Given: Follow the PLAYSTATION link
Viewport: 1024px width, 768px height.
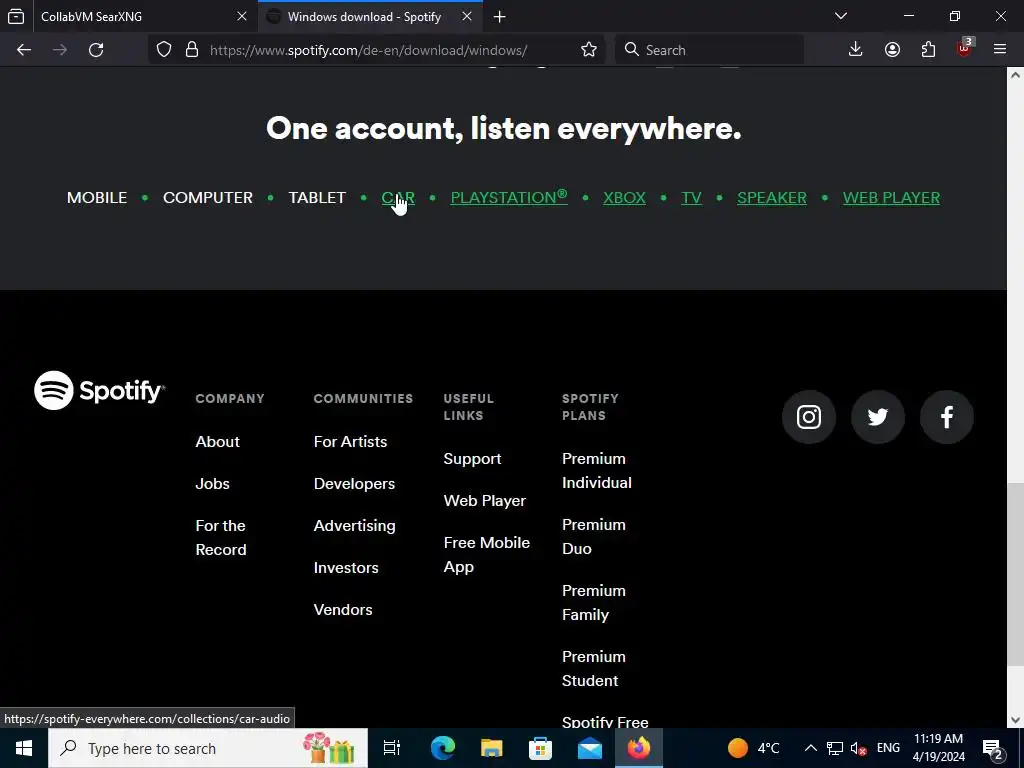Looking at the screenshot, I should (509, 197).
